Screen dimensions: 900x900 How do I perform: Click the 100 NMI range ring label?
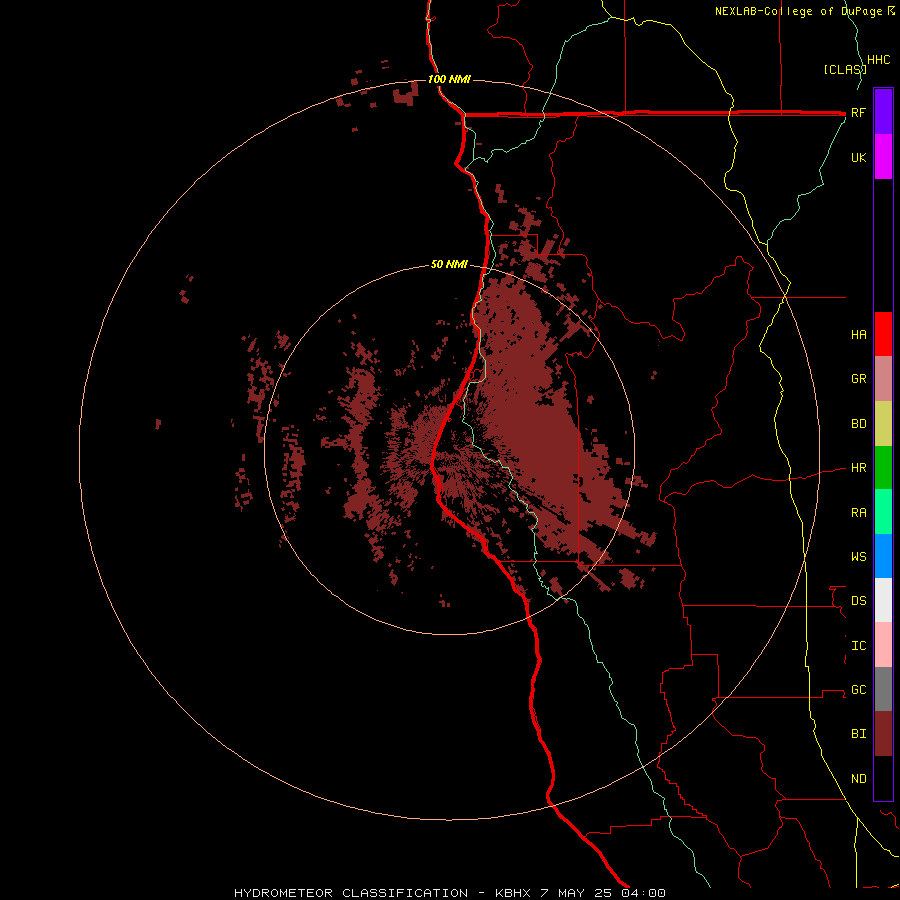coord(449,79)
